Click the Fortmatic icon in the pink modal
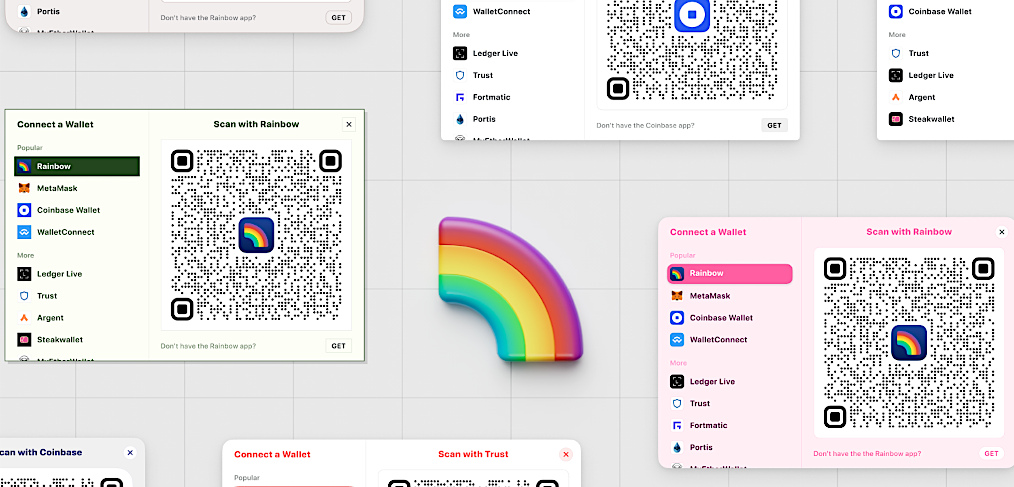Viewport: 1014px width, 487px height. [677, 426]
